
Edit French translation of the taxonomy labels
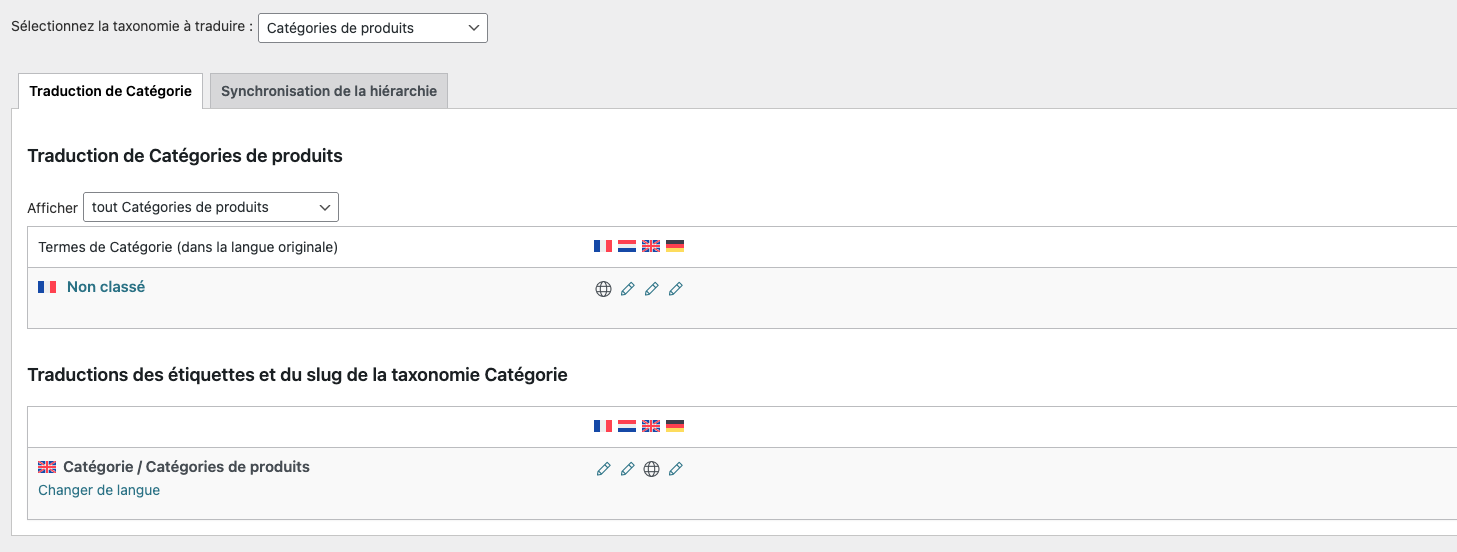tap(603, 469)
